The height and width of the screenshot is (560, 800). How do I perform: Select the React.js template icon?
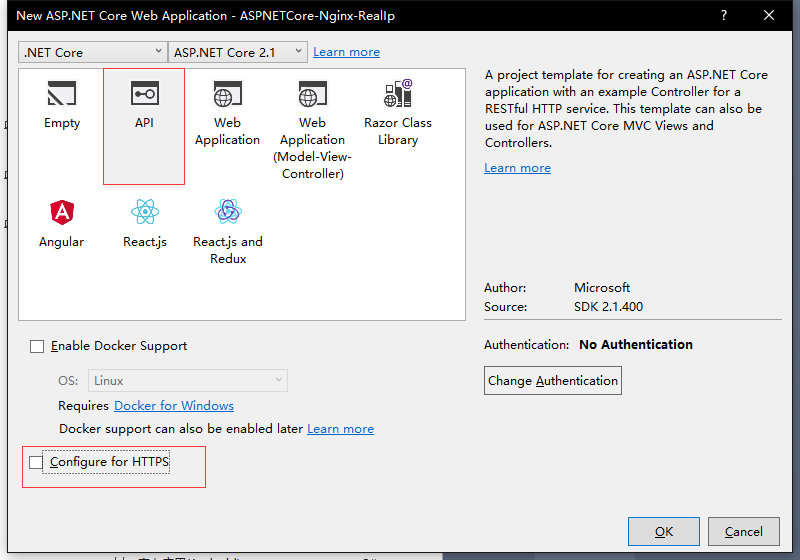pos(145,213)
